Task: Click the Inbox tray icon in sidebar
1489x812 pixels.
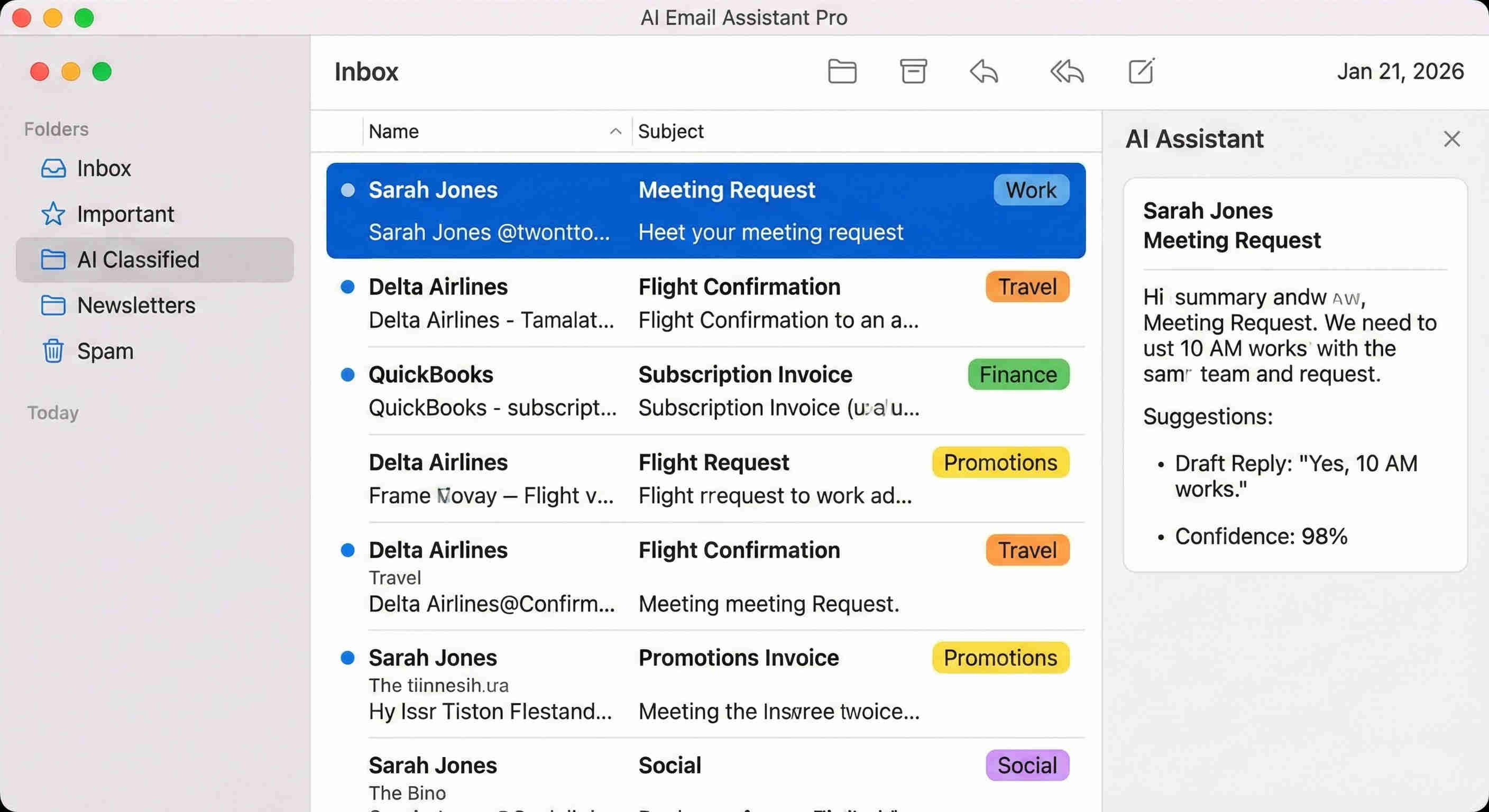Action: tap(53, 168)
